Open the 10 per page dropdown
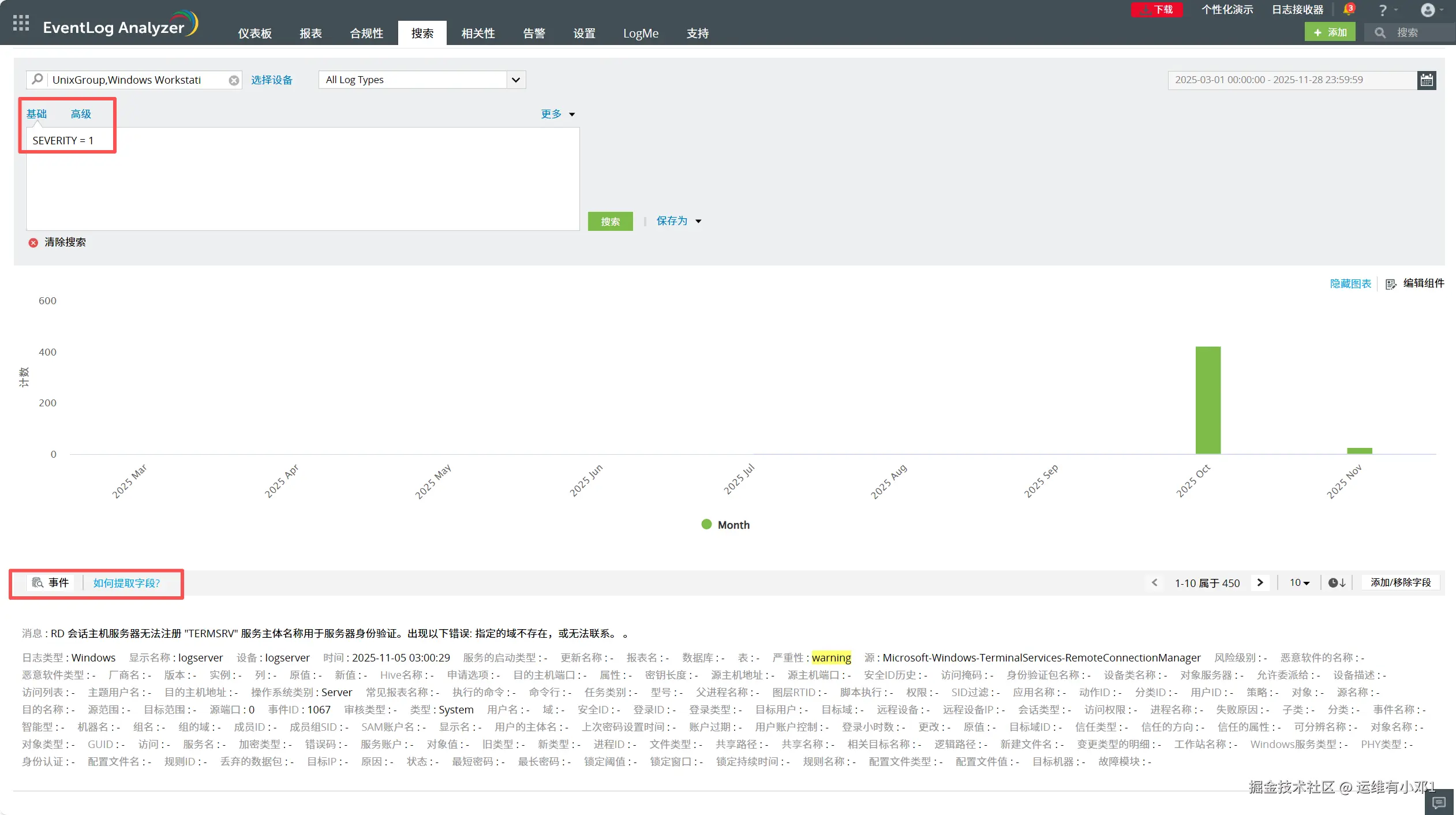Screen dimensions: 1456x815 pyautogui.click(x=1299, y=583)
